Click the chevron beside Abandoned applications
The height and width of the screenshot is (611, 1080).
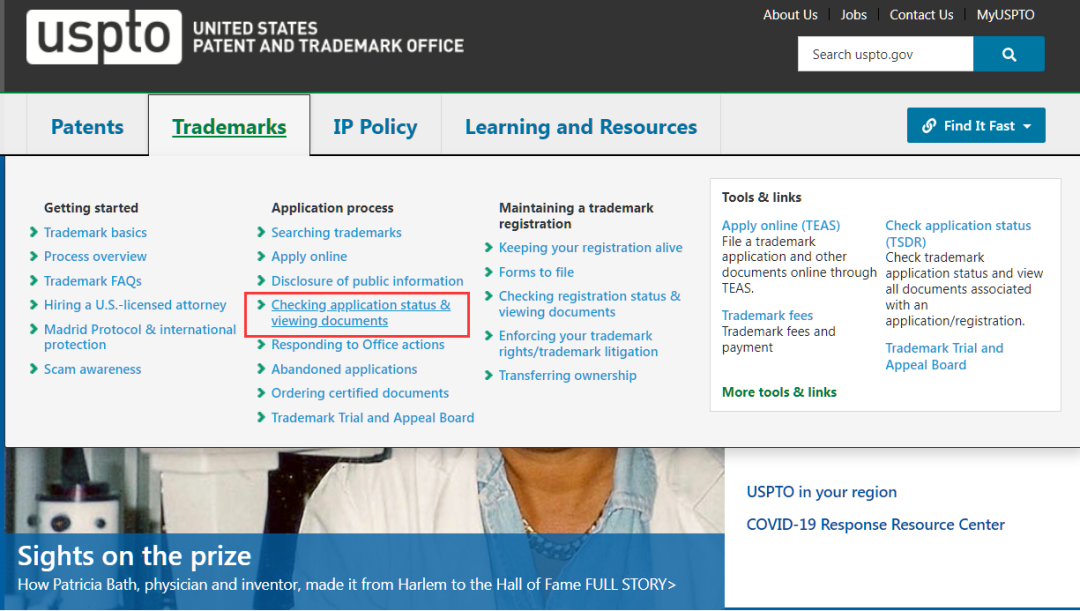click(261, 369)
